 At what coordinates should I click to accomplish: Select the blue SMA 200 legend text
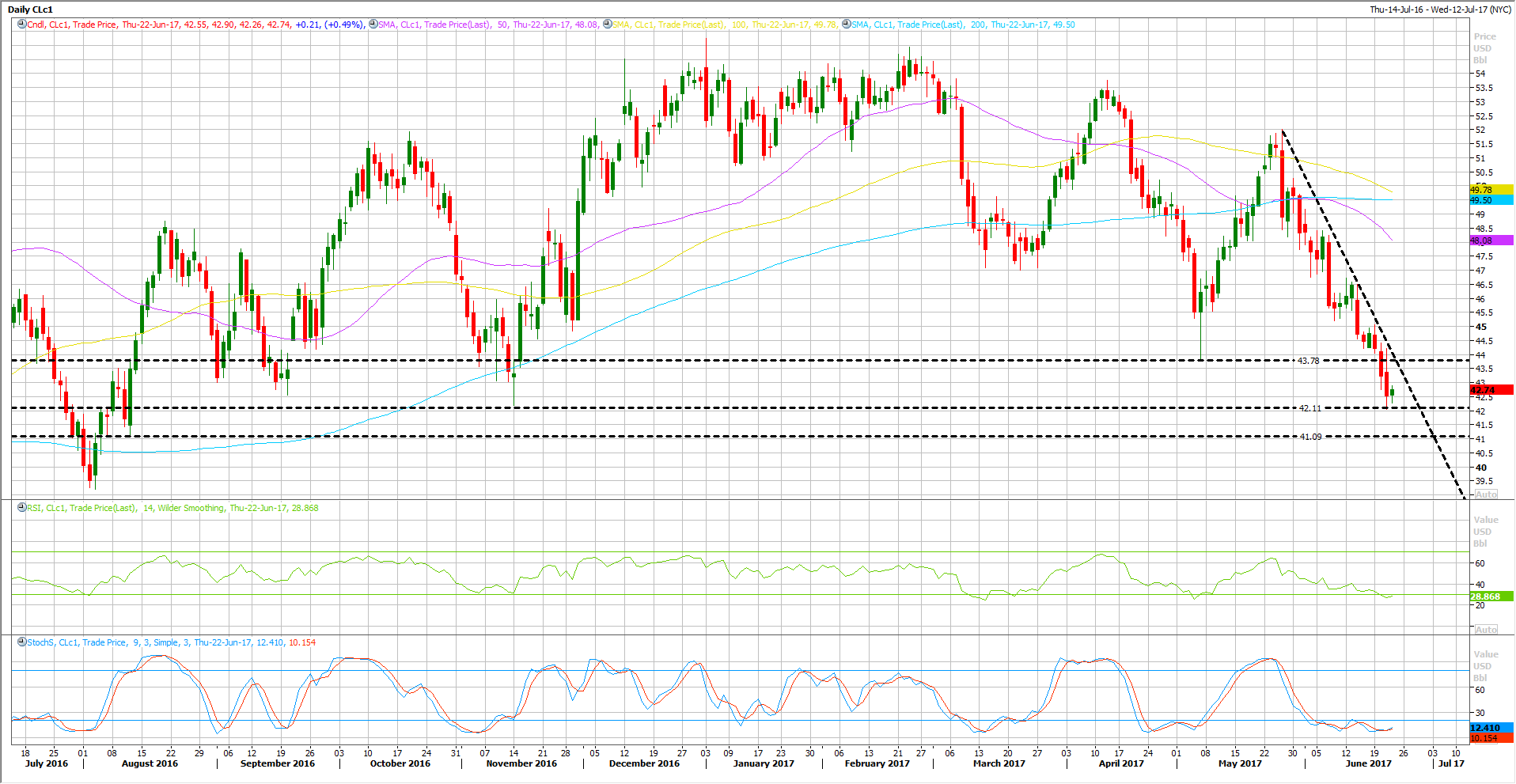[x=963, y=25]
